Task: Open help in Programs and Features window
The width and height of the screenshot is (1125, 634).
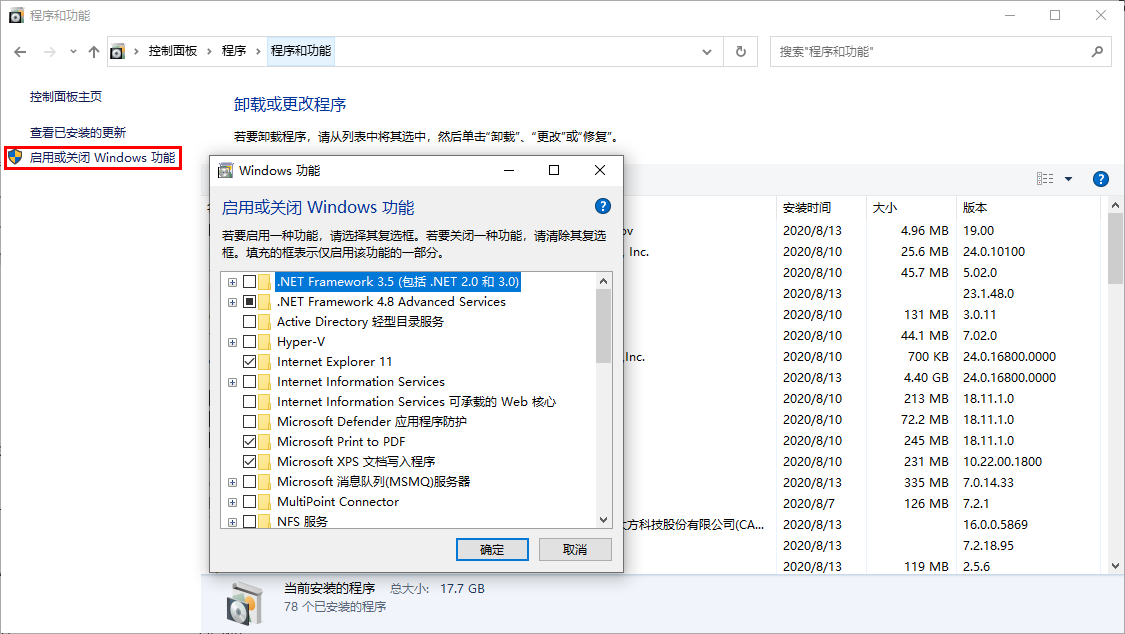Action: point(1101,179)
